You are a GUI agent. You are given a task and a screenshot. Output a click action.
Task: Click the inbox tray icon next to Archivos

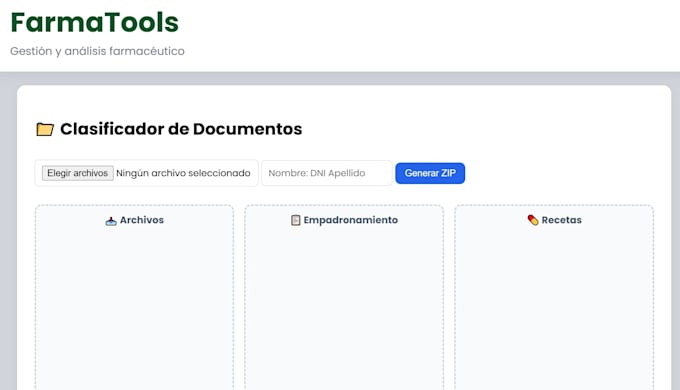coord(111,221)
